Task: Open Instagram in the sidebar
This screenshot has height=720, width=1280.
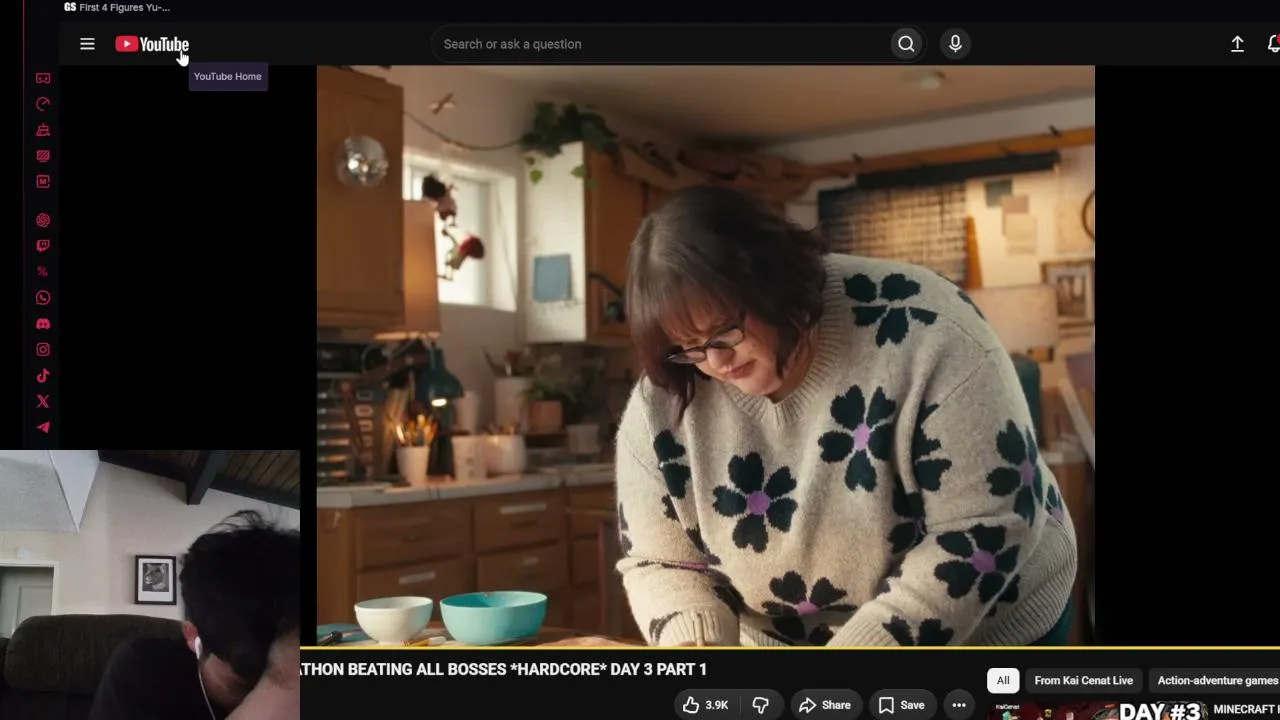Action: tap(43, 350)
